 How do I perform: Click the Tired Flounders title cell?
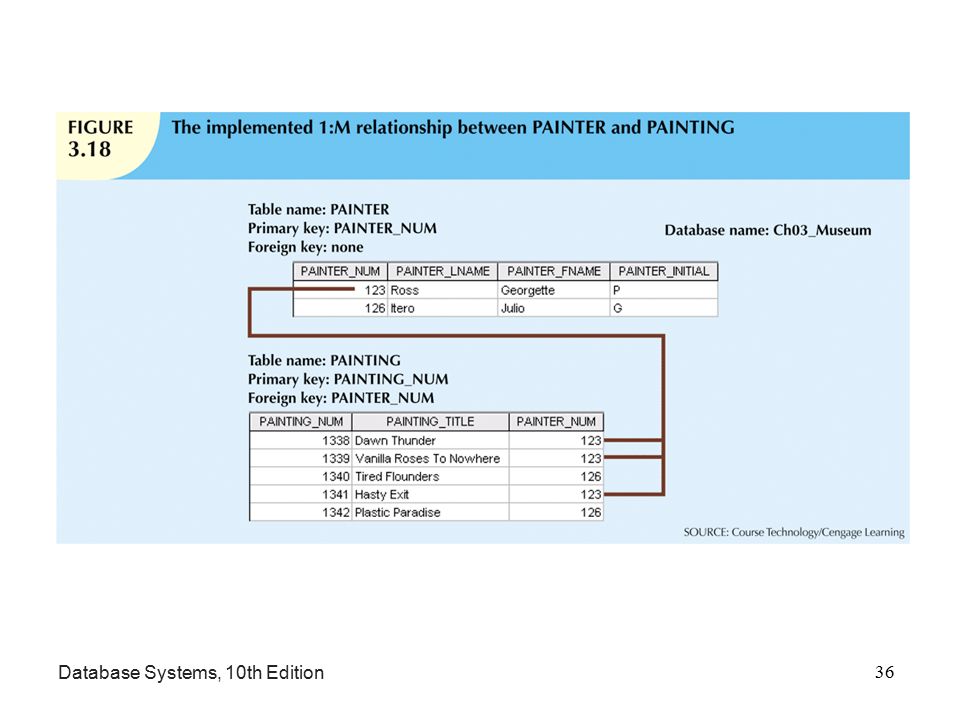pyautogui.click(x=430, y=476)
